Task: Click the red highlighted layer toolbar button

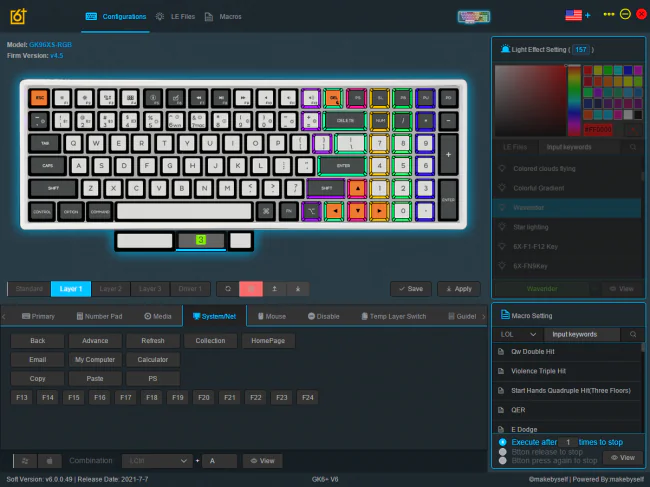Action: [251, 289]
